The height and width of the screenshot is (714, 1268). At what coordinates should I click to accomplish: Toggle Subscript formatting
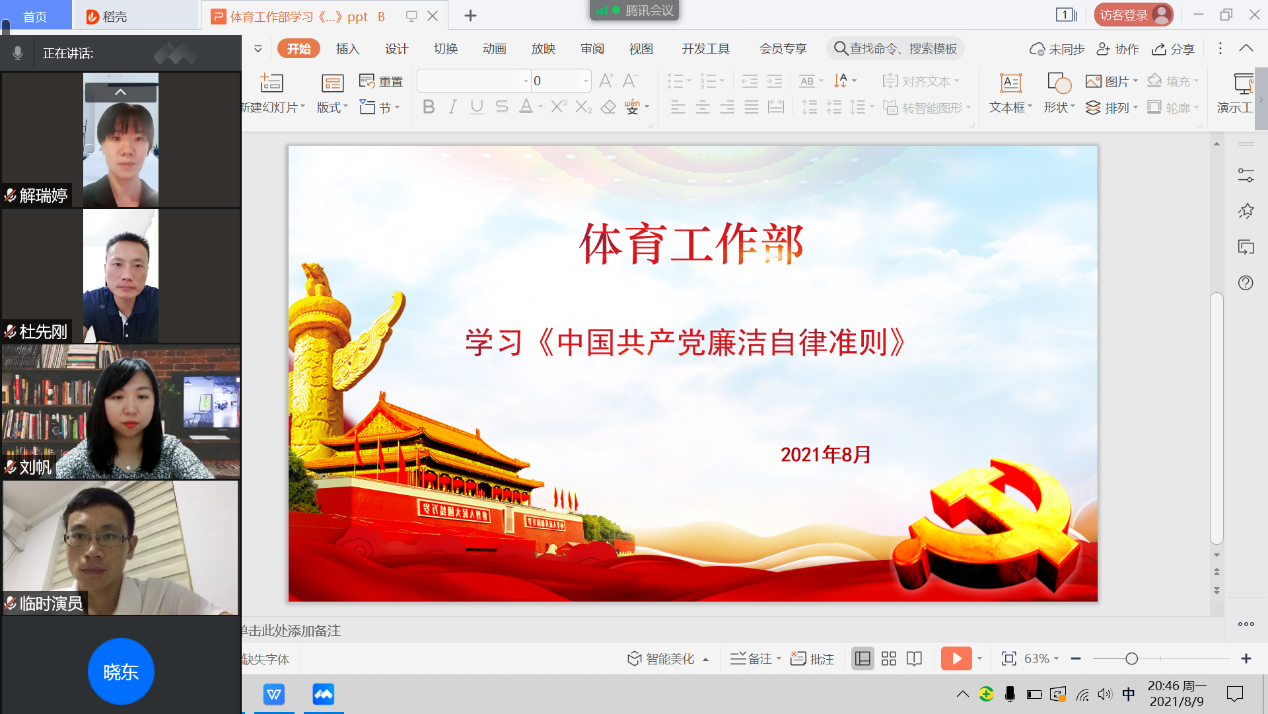[583, 107]
